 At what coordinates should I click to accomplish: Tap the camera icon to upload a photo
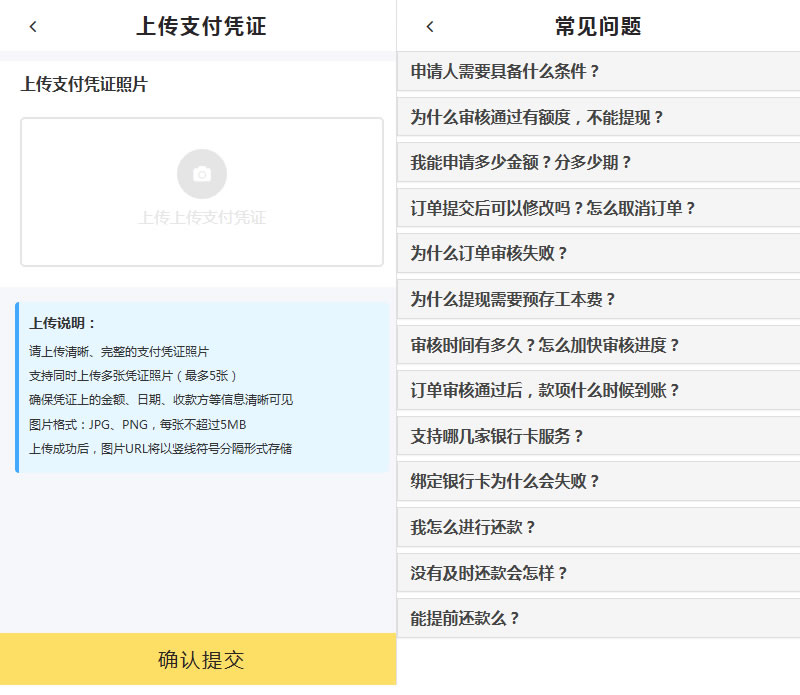[202, 174]
